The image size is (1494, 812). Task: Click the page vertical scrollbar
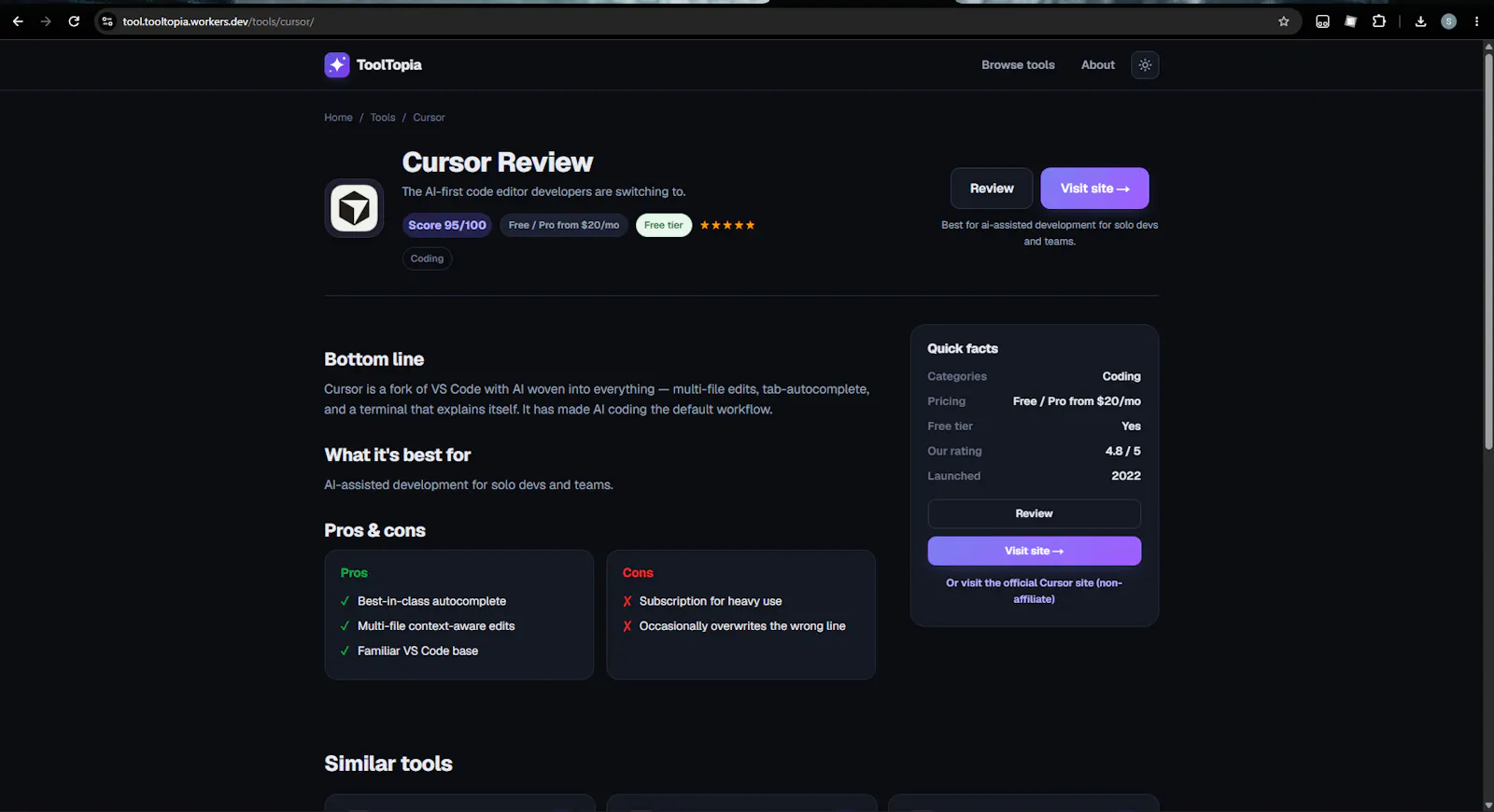(1488, 252)
